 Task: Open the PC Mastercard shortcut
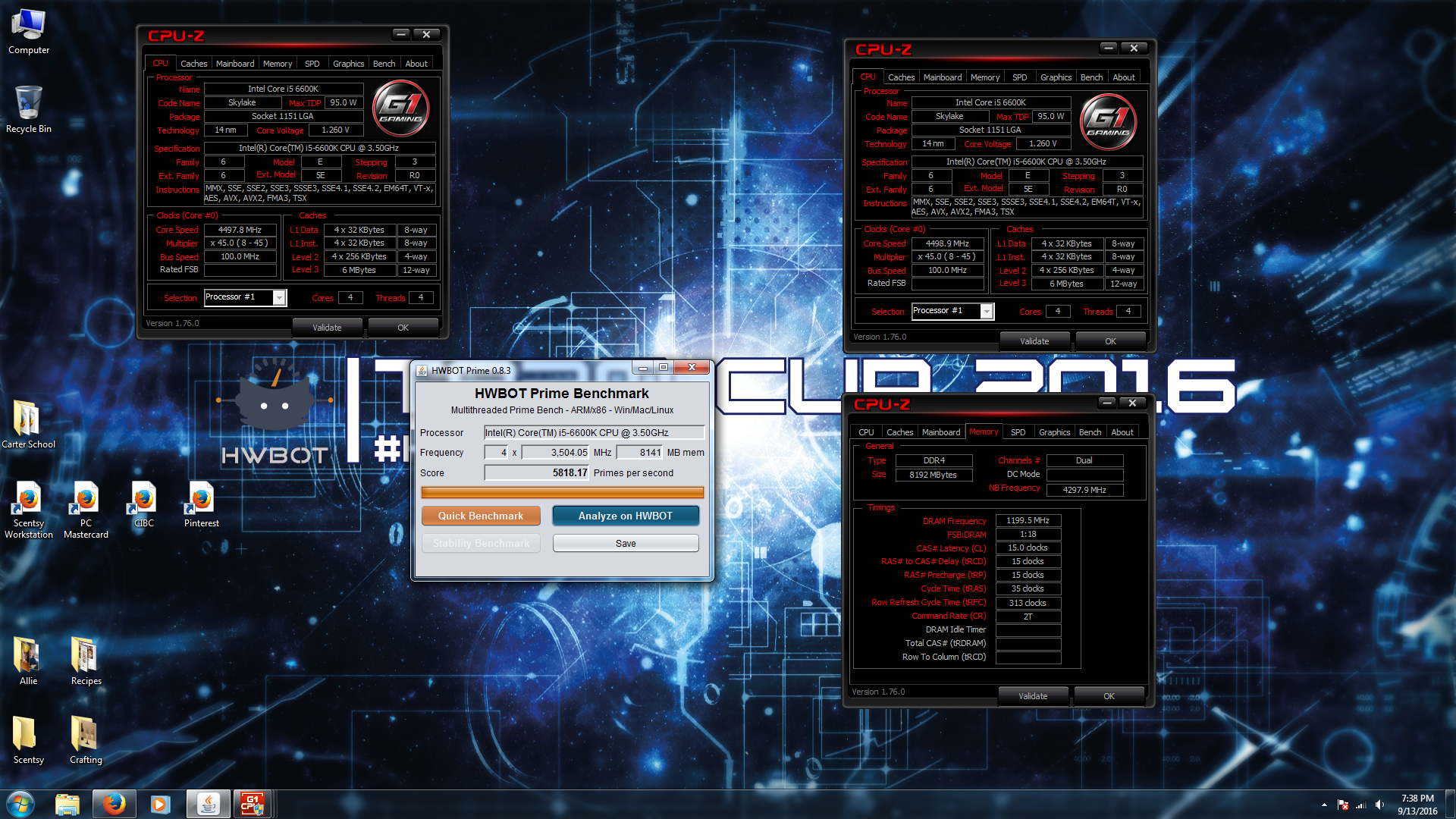(x=86, y=510)
